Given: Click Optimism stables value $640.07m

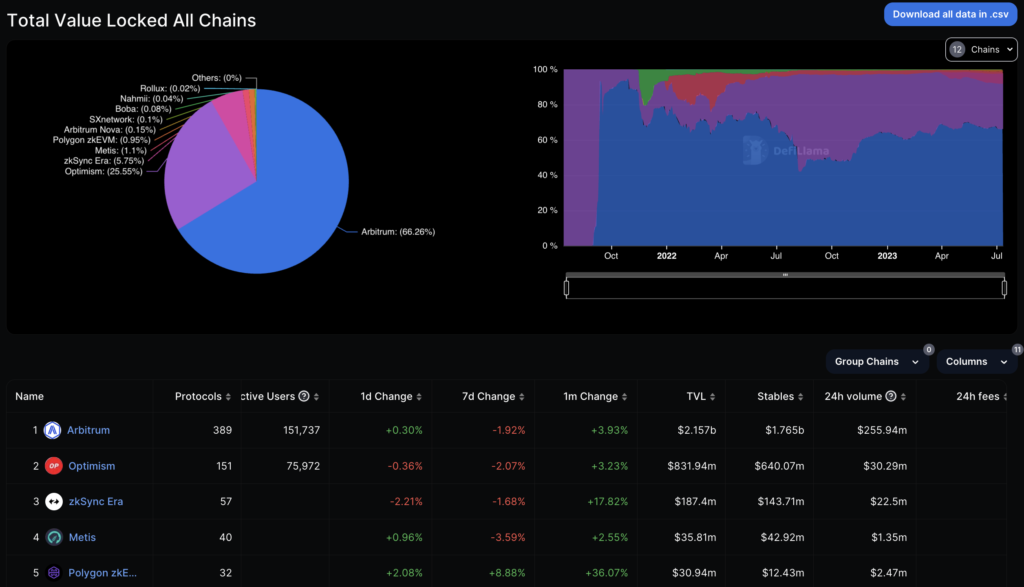Looking at the screenshot, I should [779, 466].
